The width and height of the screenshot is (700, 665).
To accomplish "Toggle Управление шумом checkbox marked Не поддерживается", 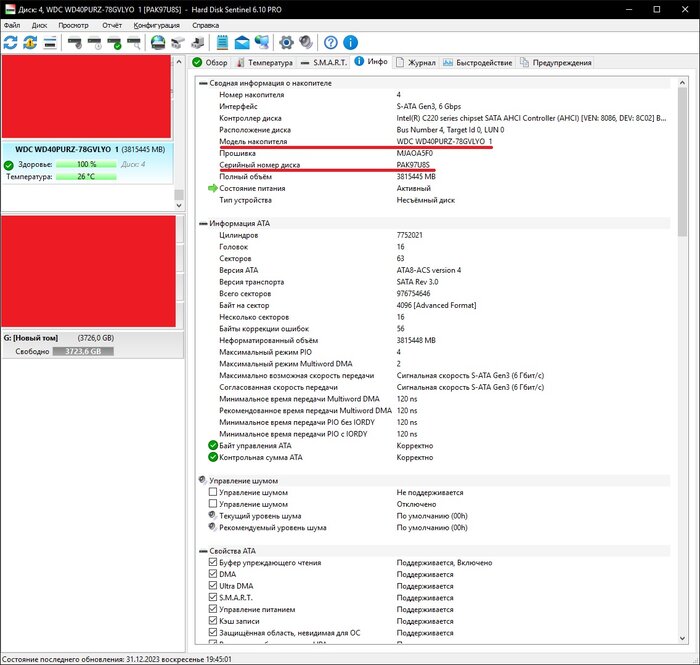I will tap(213, 492).
